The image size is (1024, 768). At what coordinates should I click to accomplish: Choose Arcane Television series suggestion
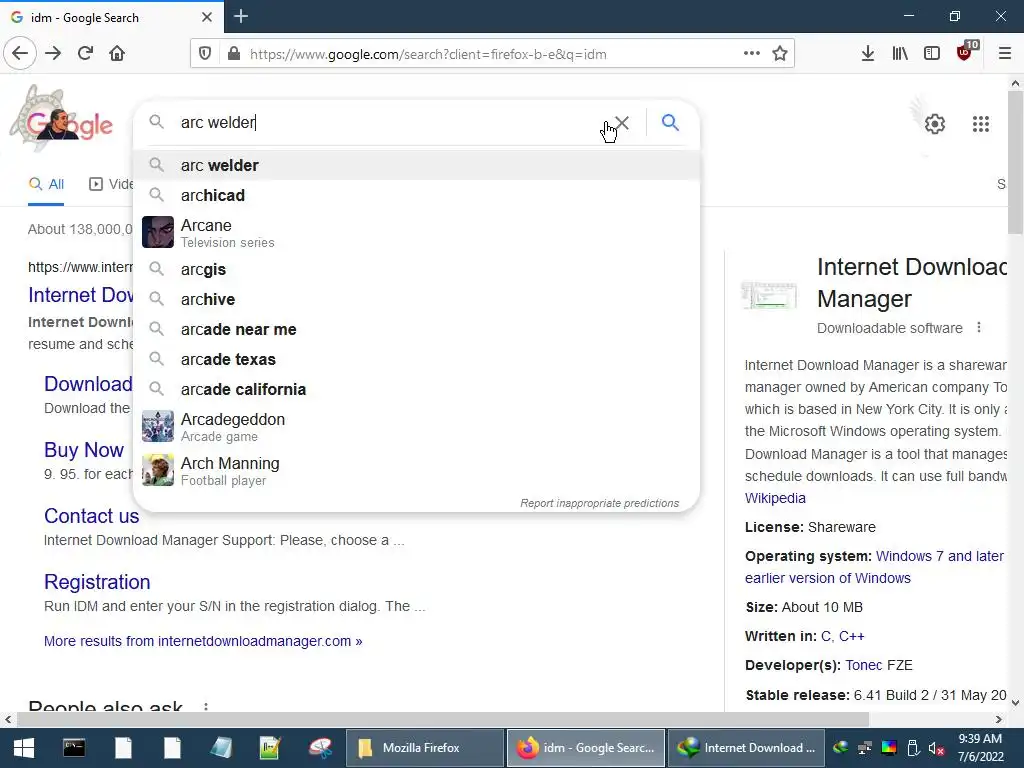[x=416, y=232]
